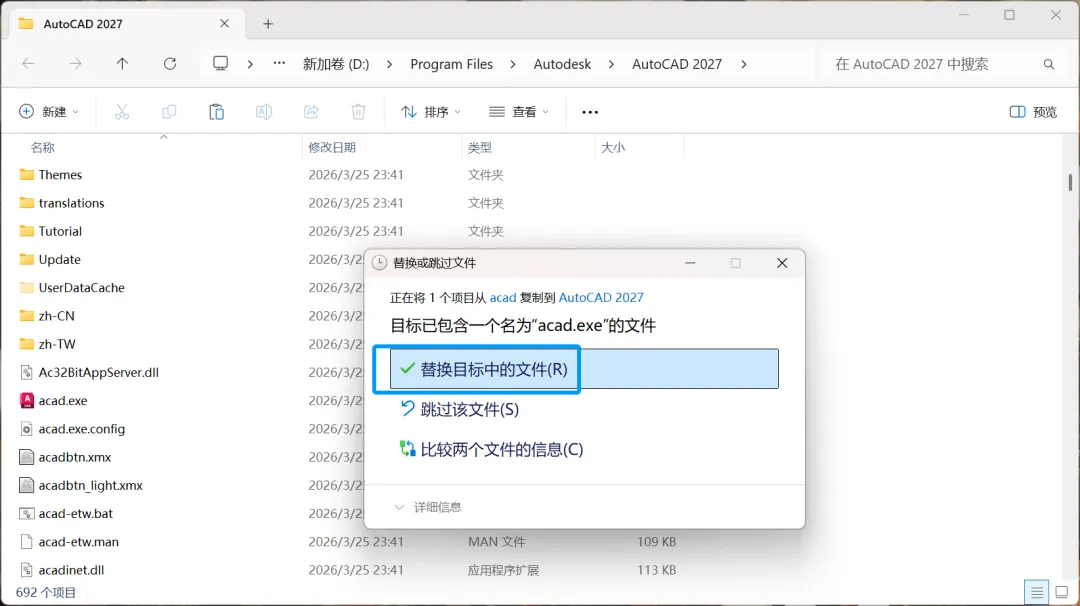Sort by the 大小 column header
This screenshot has width=1080, height=606.
pos(613,147)
